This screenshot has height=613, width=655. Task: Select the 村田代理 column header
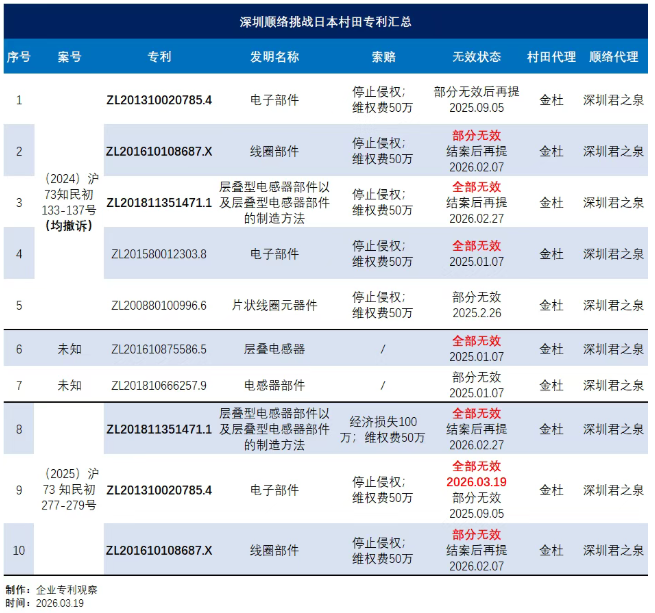(551, 57)
